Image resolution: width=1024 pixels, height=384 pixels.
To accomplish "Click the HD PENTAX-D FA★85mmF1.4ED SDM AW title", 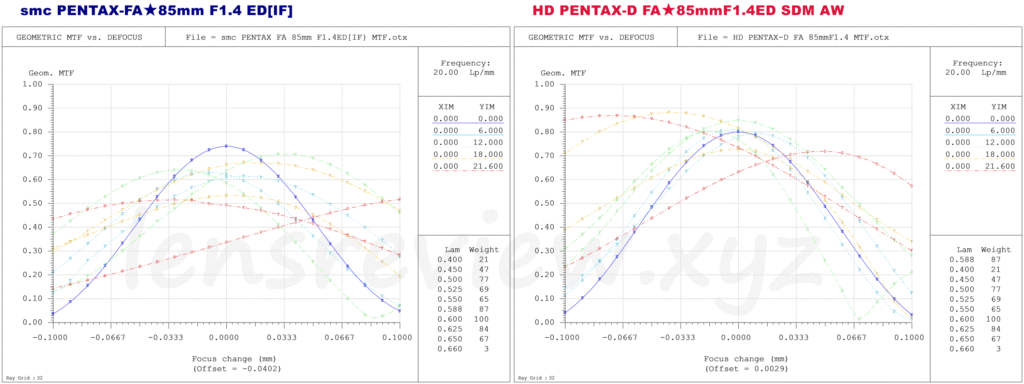I will point(688,10).
